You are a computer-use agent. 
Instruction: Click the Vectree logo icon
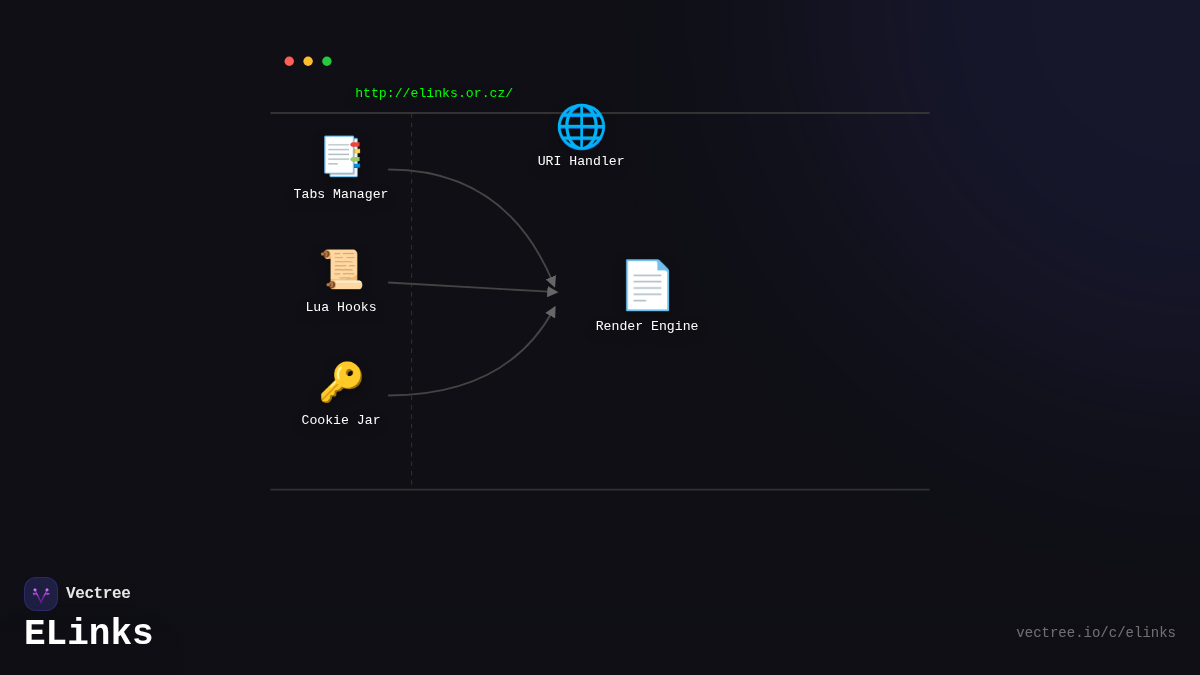coord(41,594)
